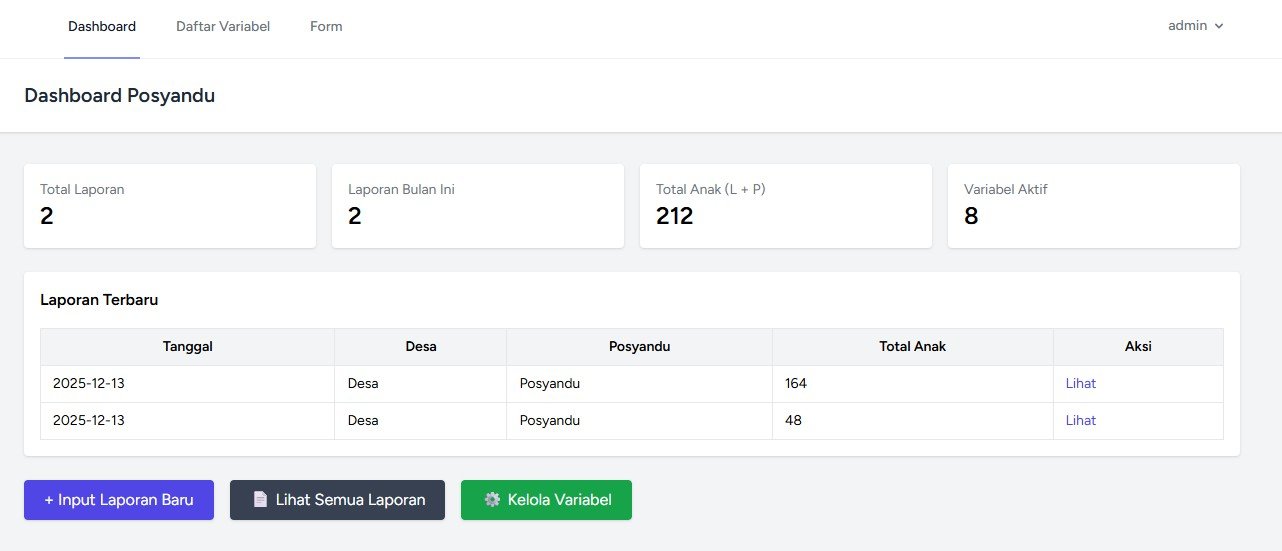Screen dimensions: 1282x551
Task: Click the Variabel Aktif card
Action: point(1094,206)
